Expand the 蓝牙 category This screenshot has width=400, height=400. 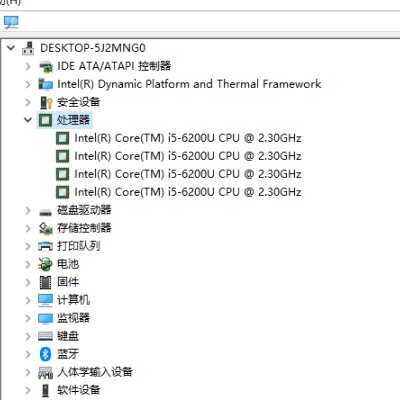pos(28,355)
